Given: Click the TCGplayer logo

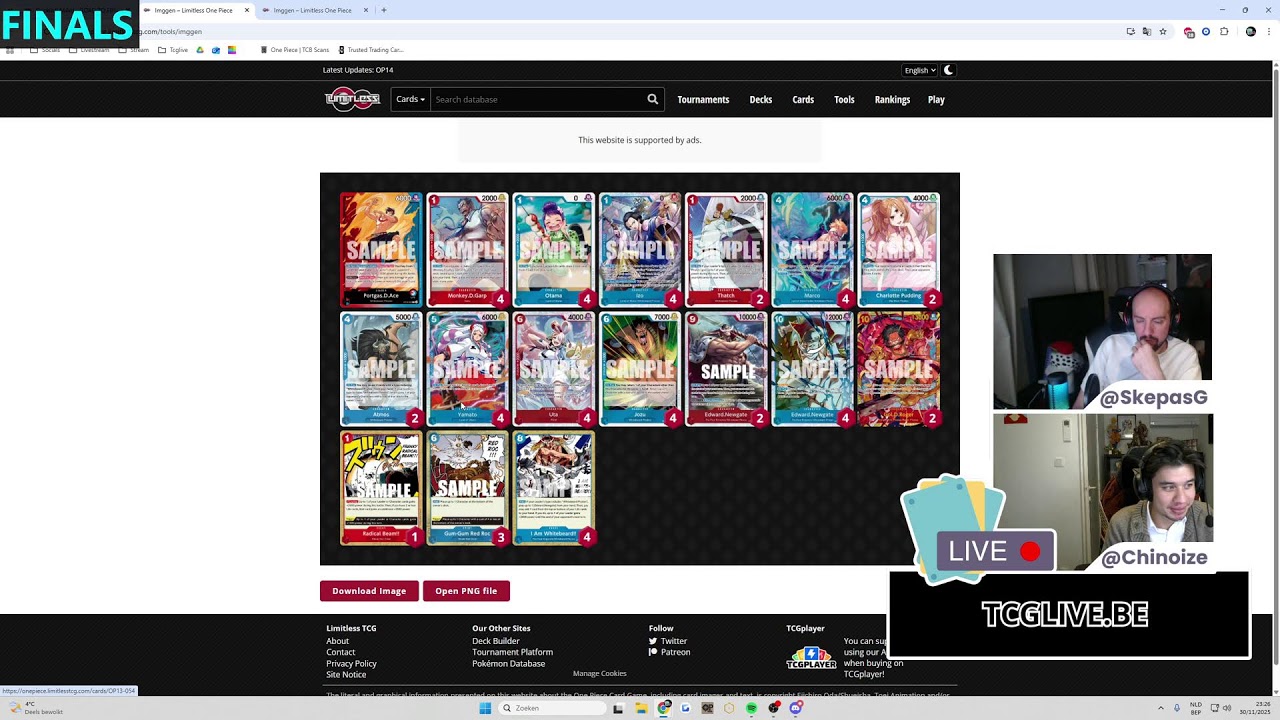Looking at the screenshot, I should 811,657.
